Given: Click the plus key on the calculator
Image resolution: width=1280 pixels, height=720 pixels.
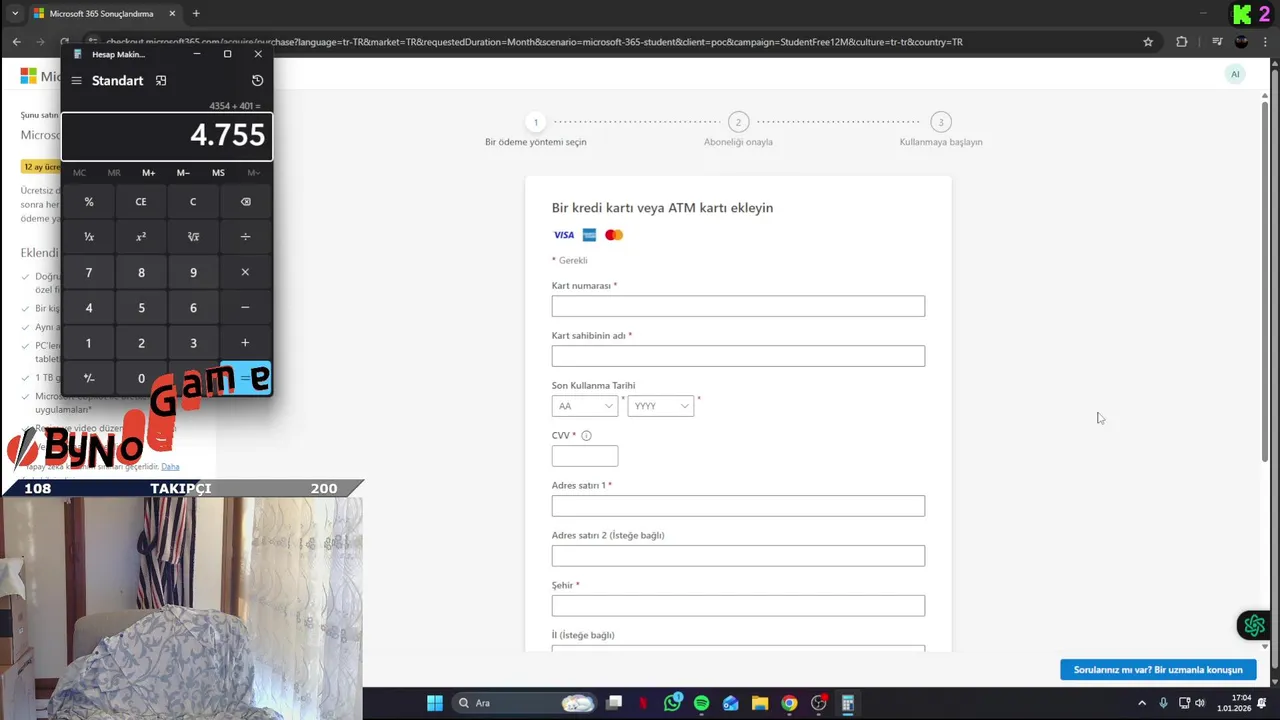Looking at the screenshot, I should pyautogui.click(x=245, y=343).
